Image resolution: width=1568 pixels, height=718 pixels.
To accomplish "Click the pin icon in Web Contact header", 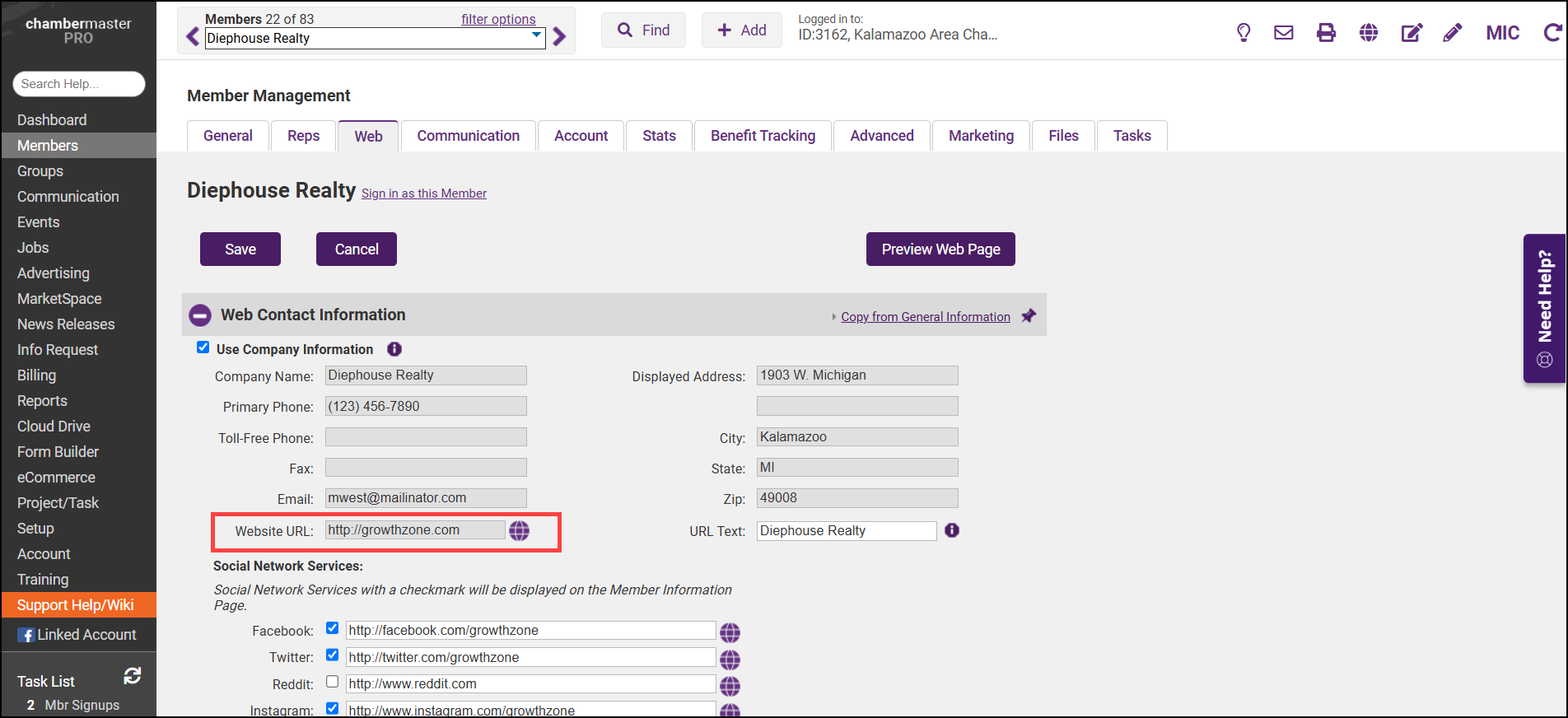I will [x=1029, y=316].
